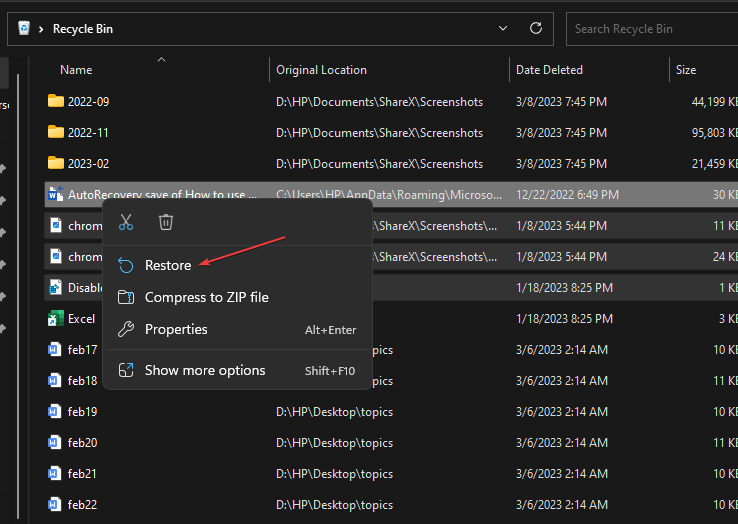738x524 pixels.
Task: Select the feb22 file in list
Action: click(82, 505)
